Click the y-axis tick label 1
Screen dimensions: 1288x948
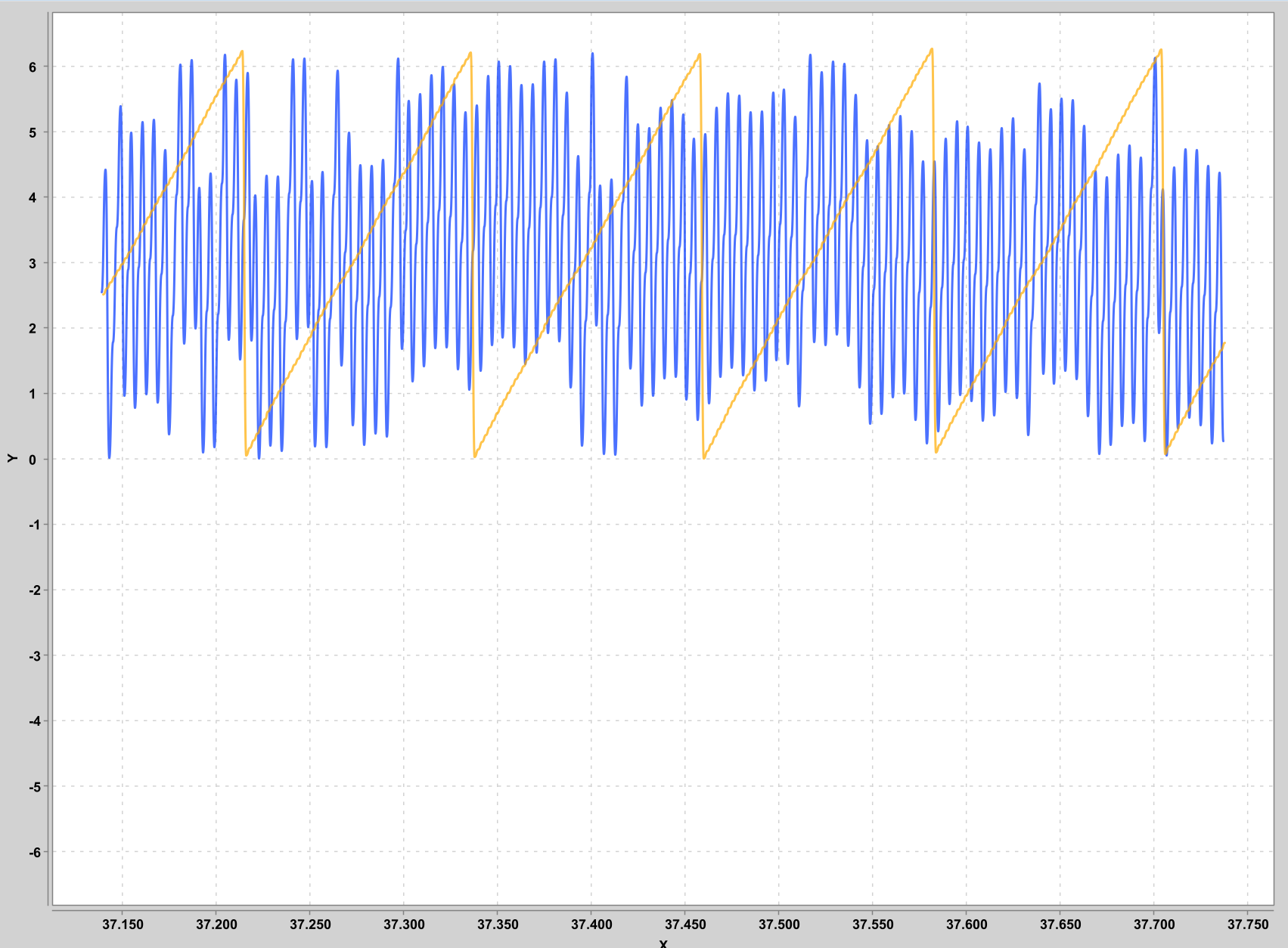tap(33, 394)
